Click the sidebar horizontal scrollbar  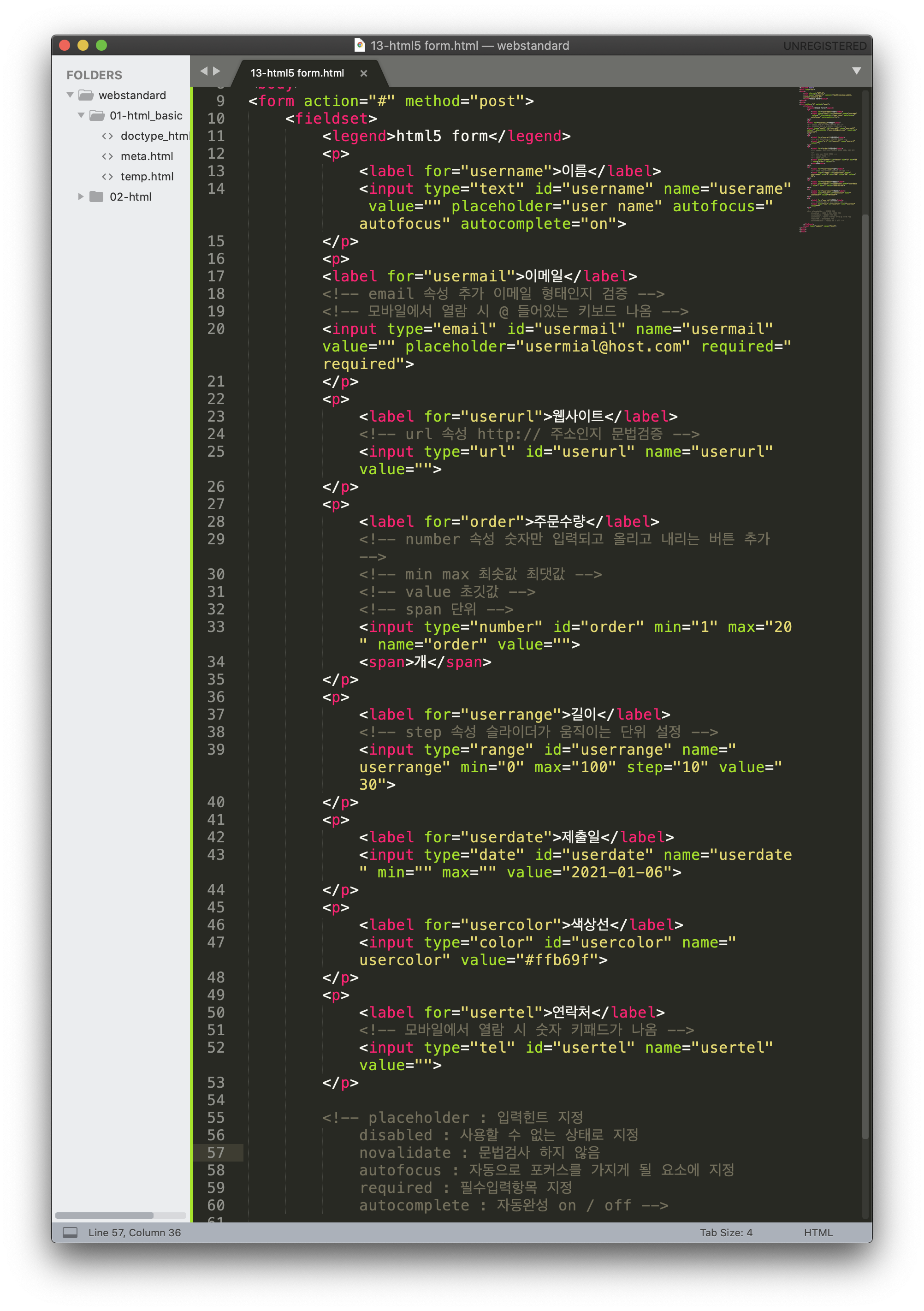pyautogui.click(x=105, y=1215)
